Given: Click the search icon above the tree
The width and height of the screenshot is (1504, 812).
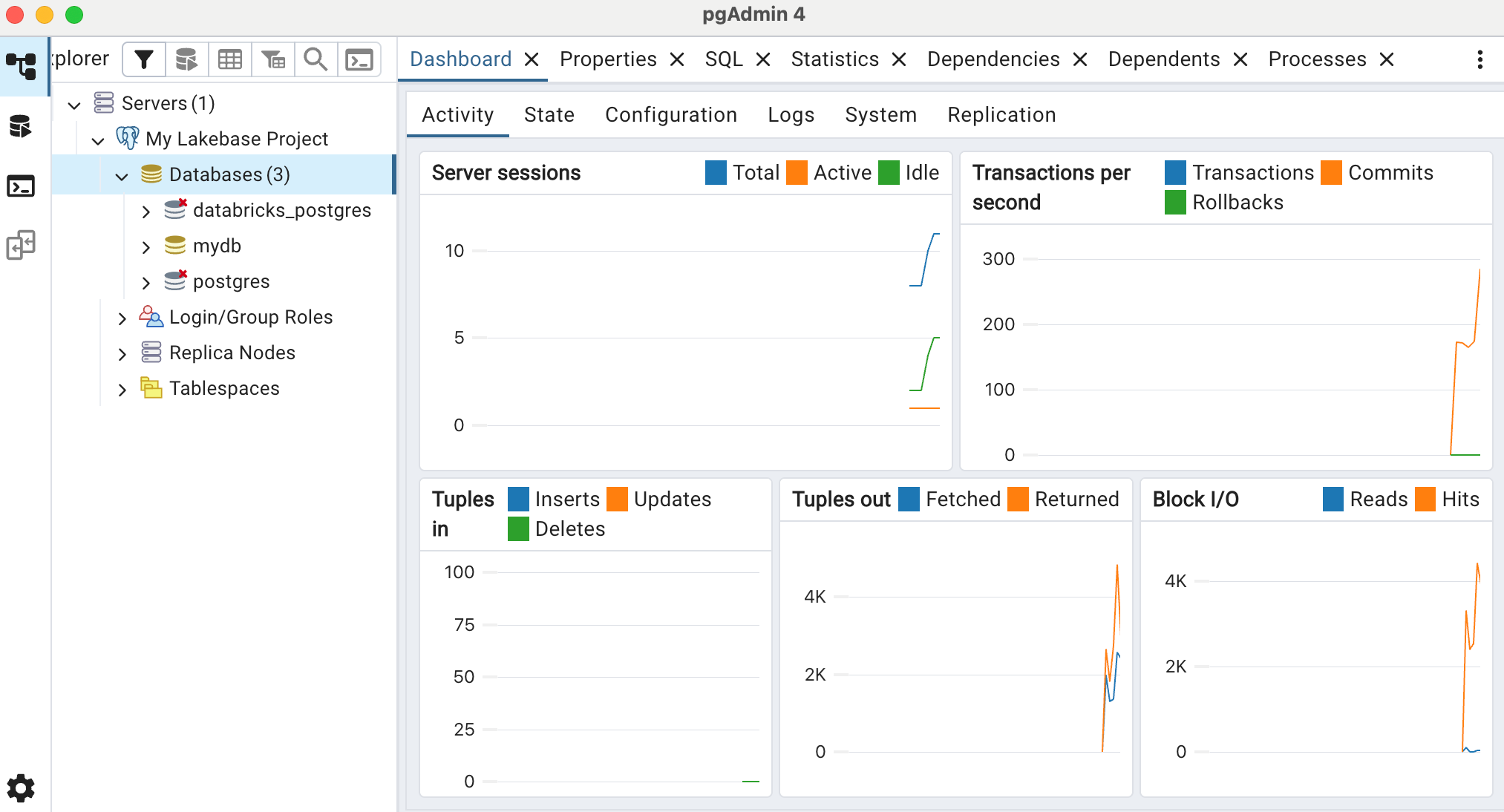Looking at the screenshot, I should (x=315, y=59).
